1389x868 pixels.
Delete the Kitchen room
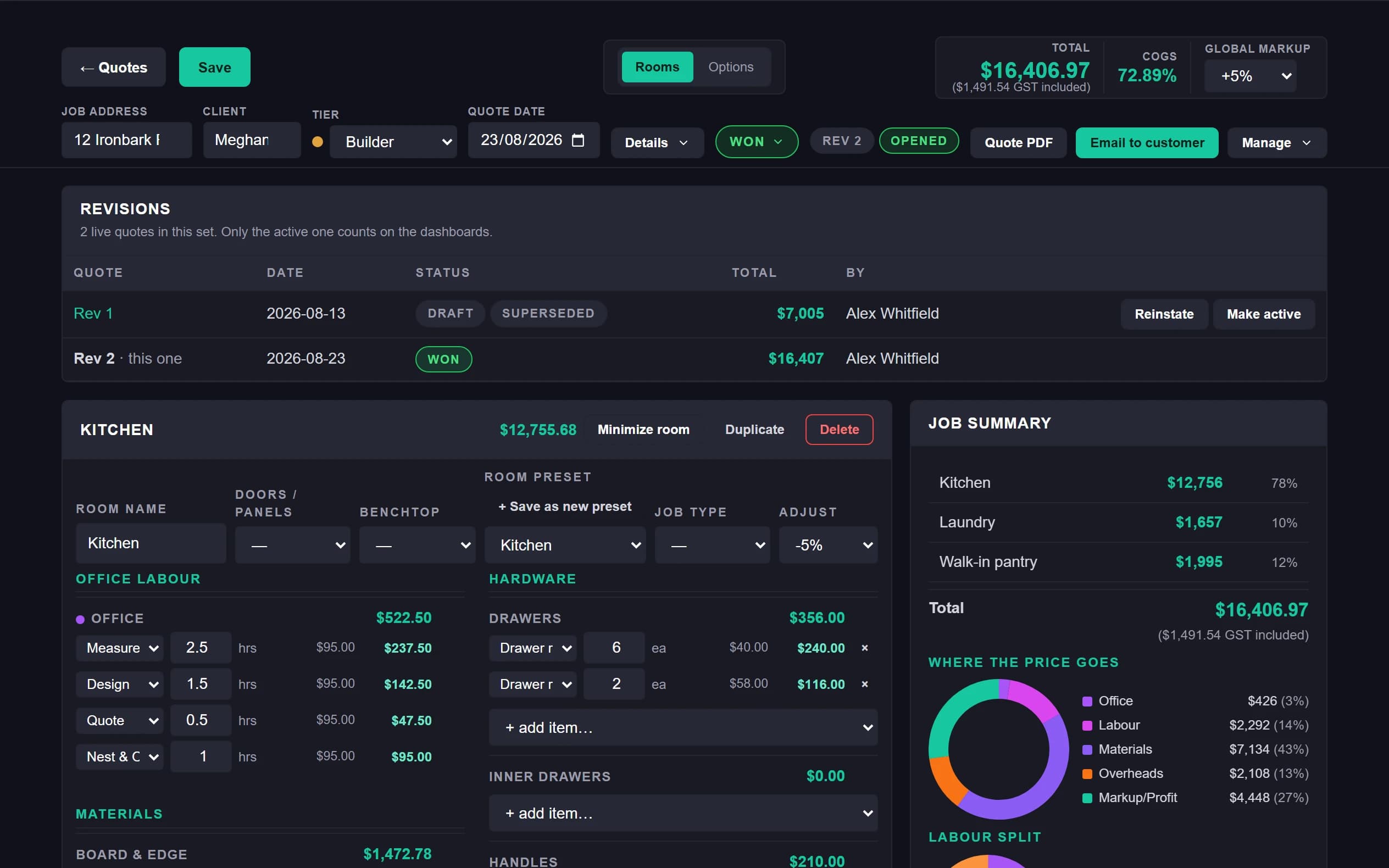[x=839, y=430]
